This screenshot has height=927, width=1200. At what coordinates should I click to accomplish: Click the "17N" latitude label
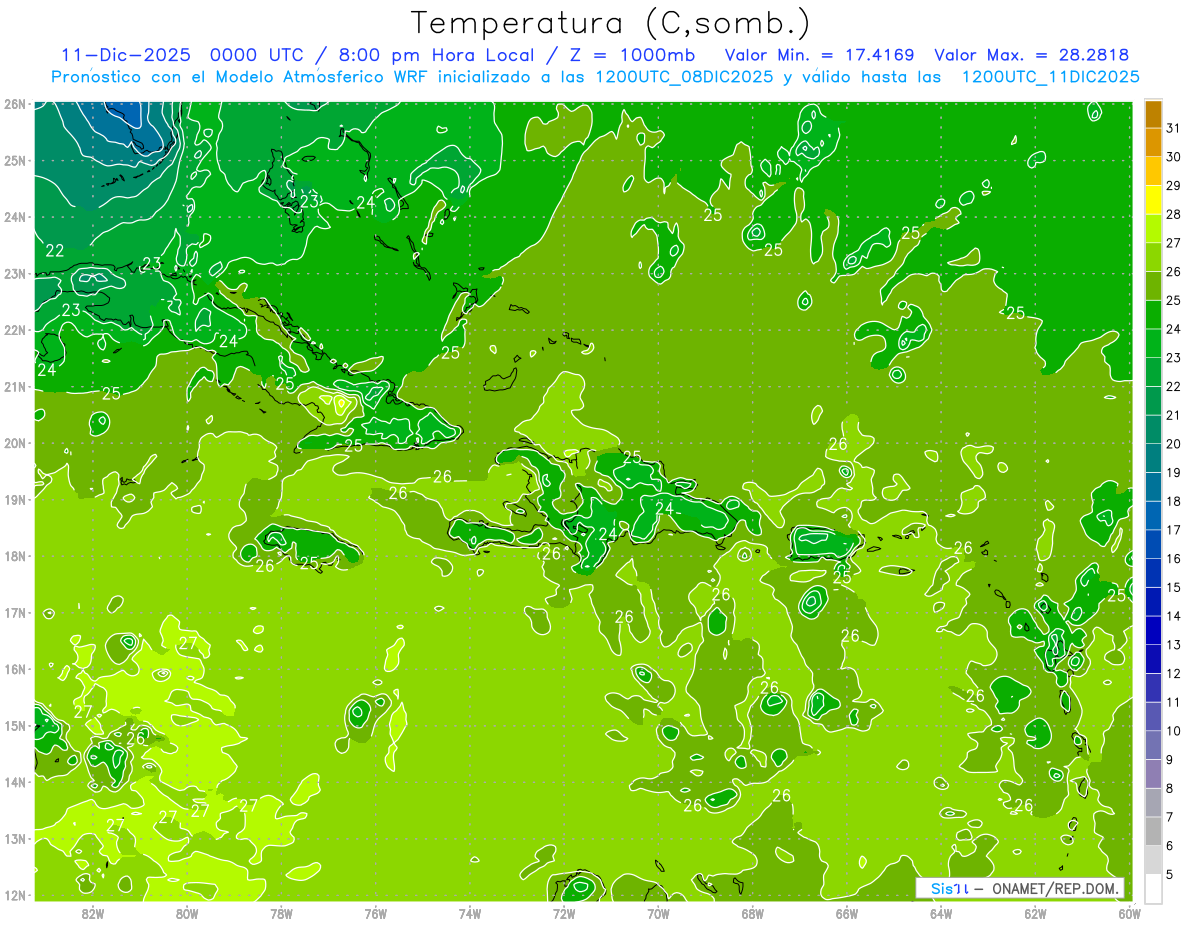pyautogui.click(x=14, y=612)
